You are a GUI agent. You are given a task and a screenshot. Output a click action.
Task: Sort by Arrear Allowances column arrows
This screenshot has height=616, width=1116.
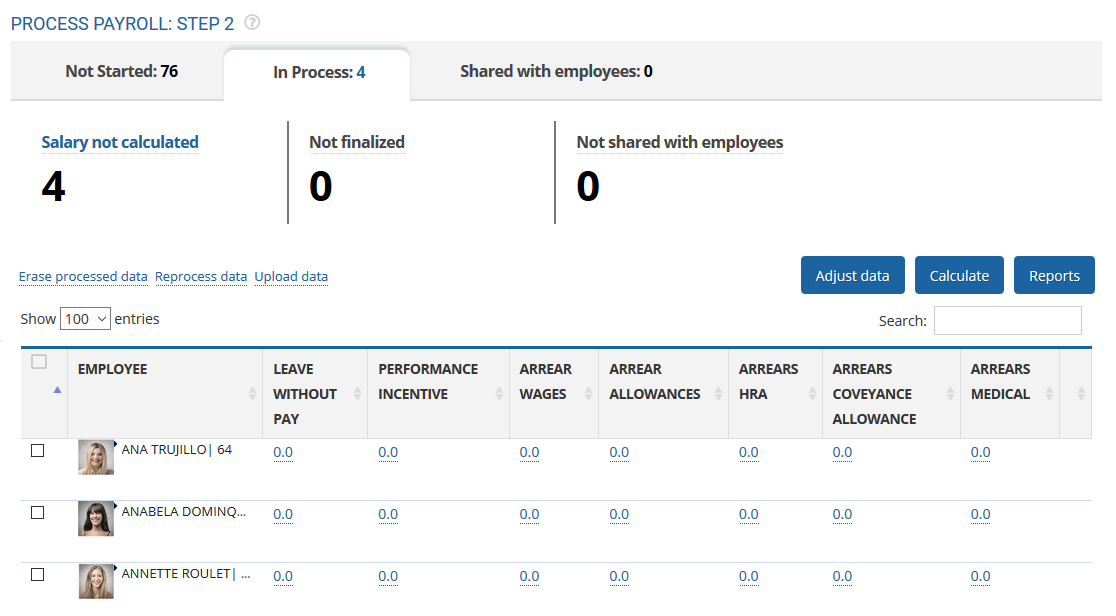(718, 394)
